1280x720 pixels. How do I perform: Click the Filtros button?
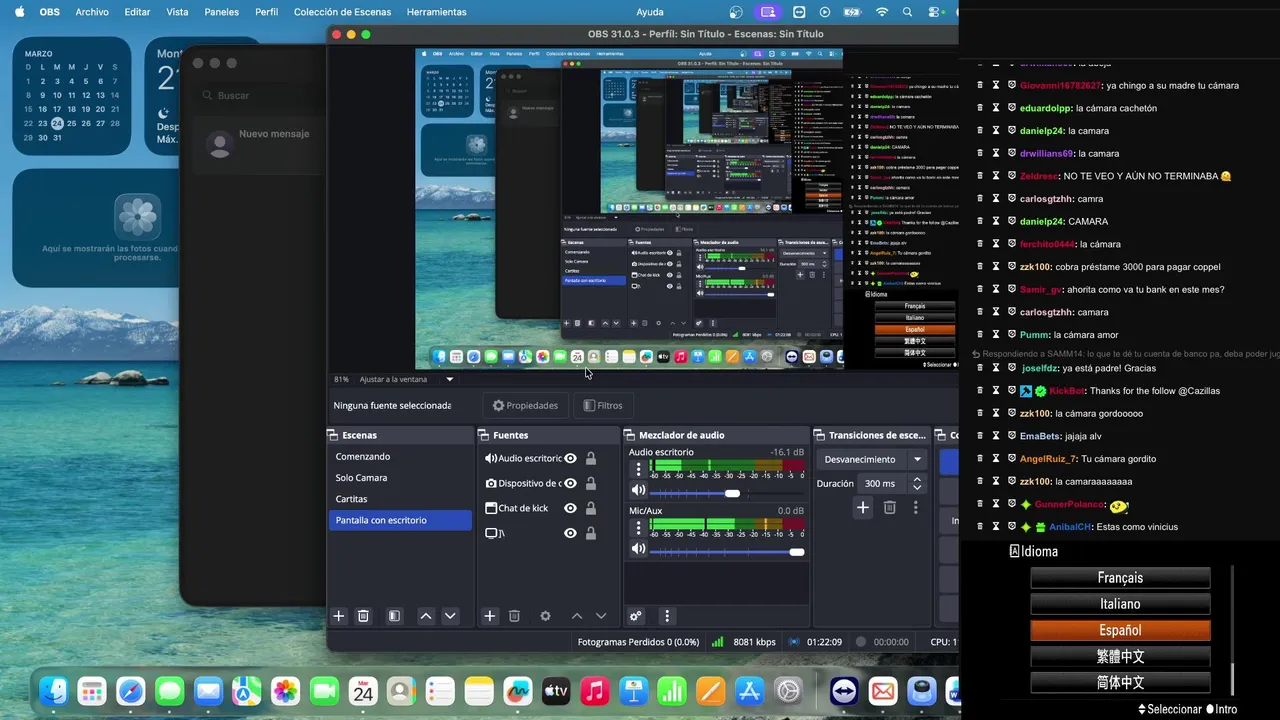(x=603, y=405)
